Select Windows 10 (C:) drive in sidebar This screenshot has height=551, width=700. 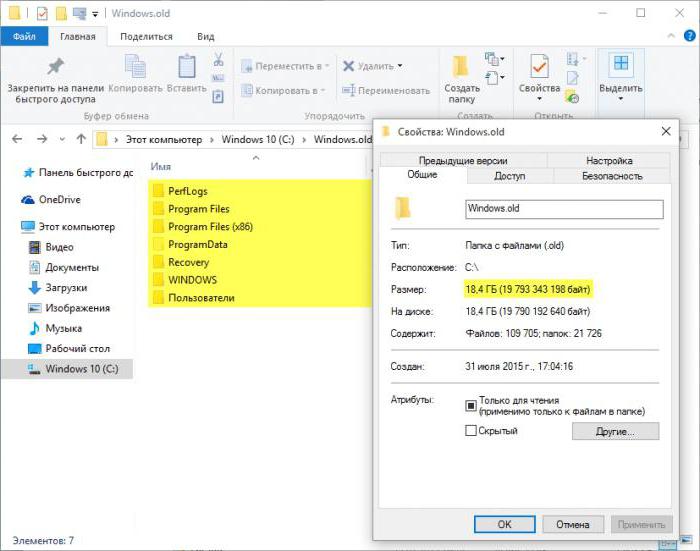point(67,369)
